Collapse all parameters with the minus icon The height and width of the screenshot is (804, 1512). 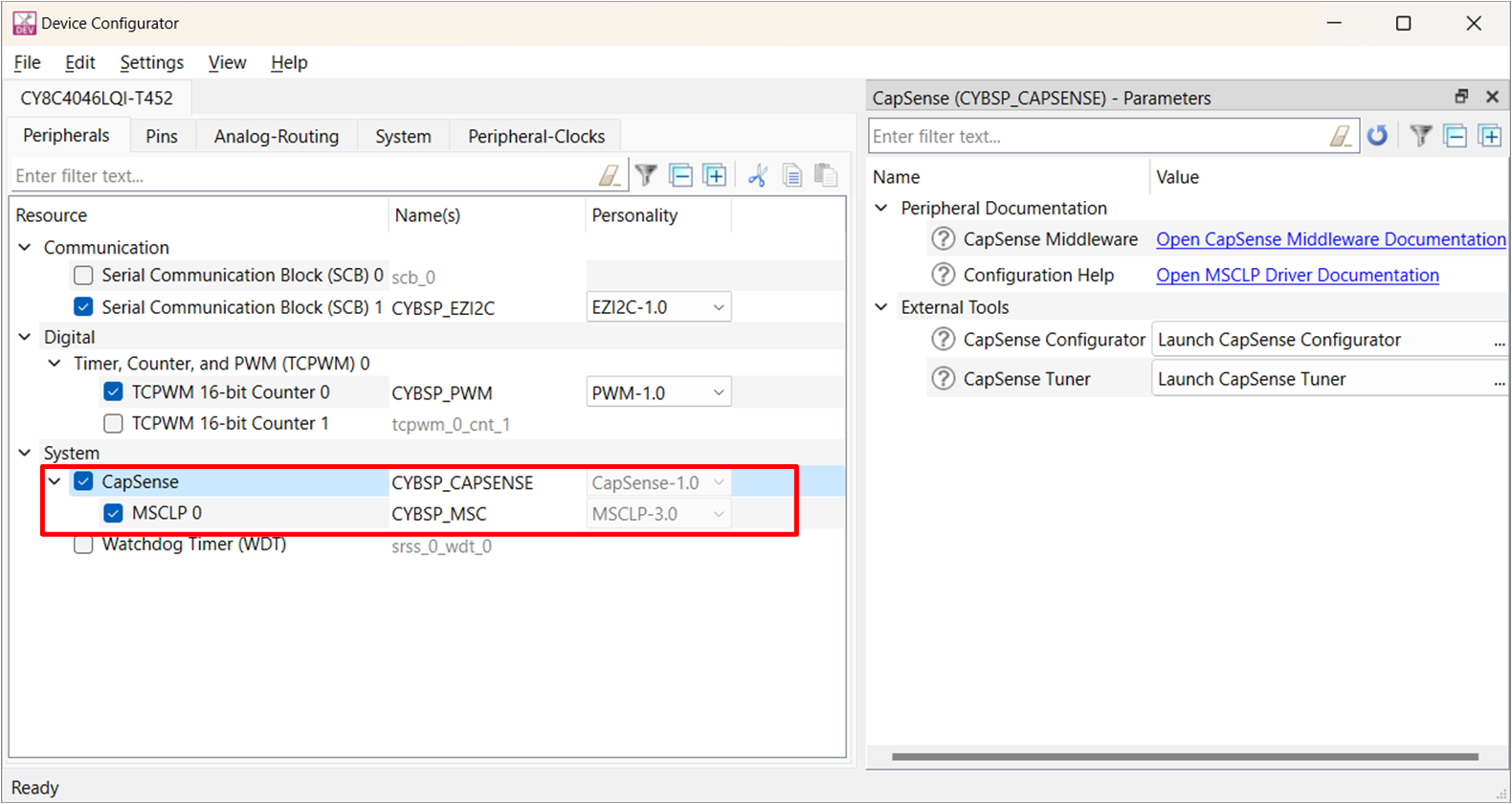click(1456, 136)
